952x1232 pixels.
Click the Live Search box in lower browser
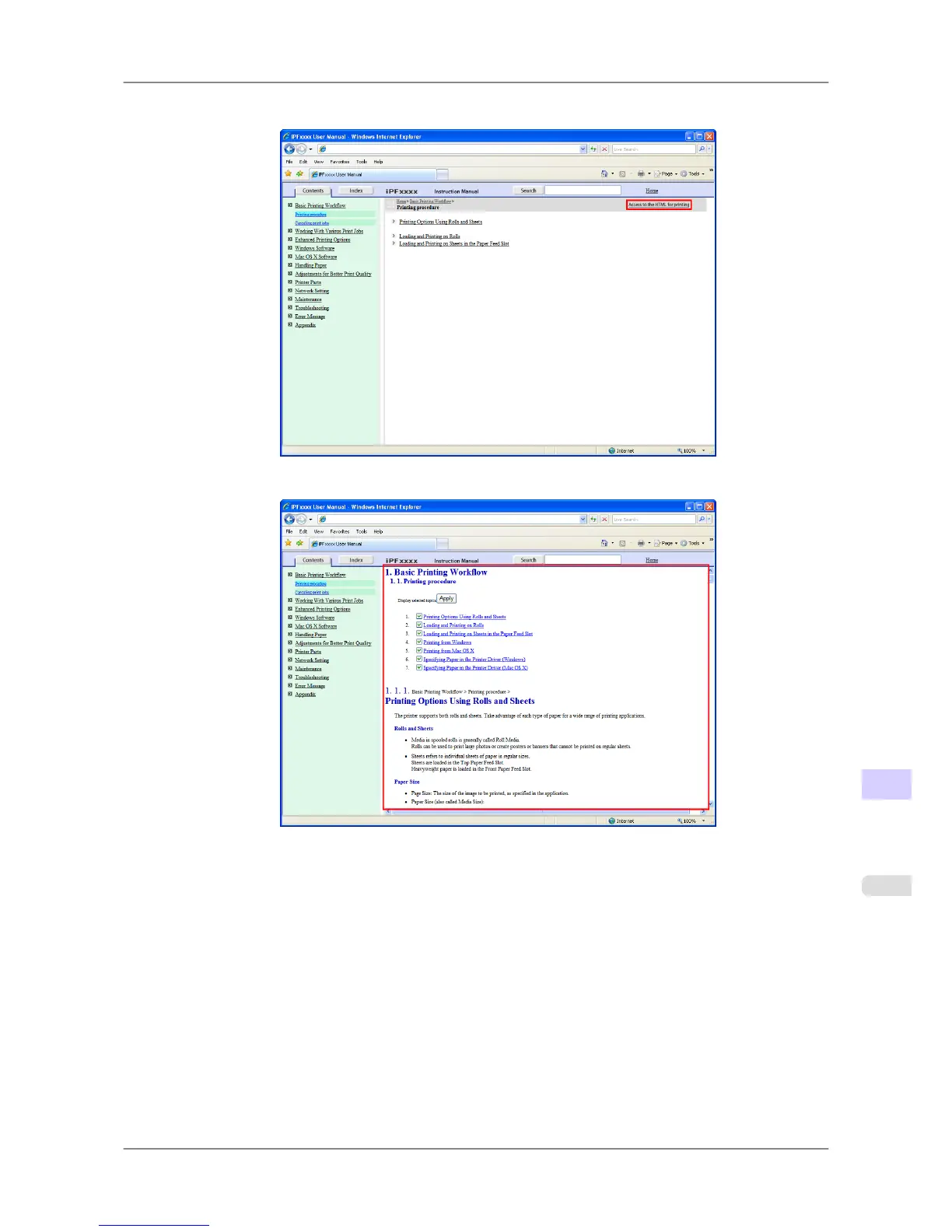tap(653, 520)
